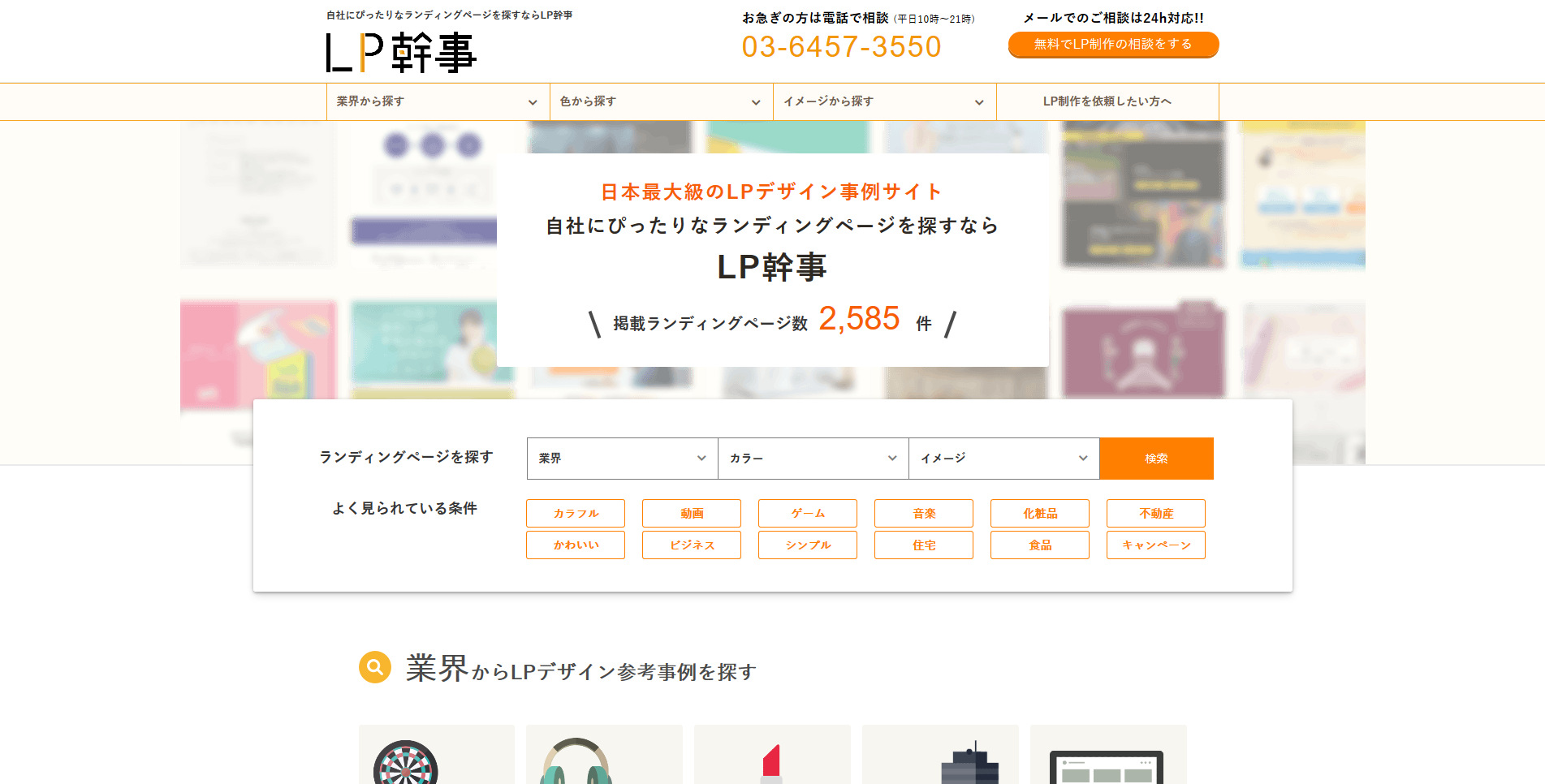
Task: Select the 住宅 tag
Action: 924,545
